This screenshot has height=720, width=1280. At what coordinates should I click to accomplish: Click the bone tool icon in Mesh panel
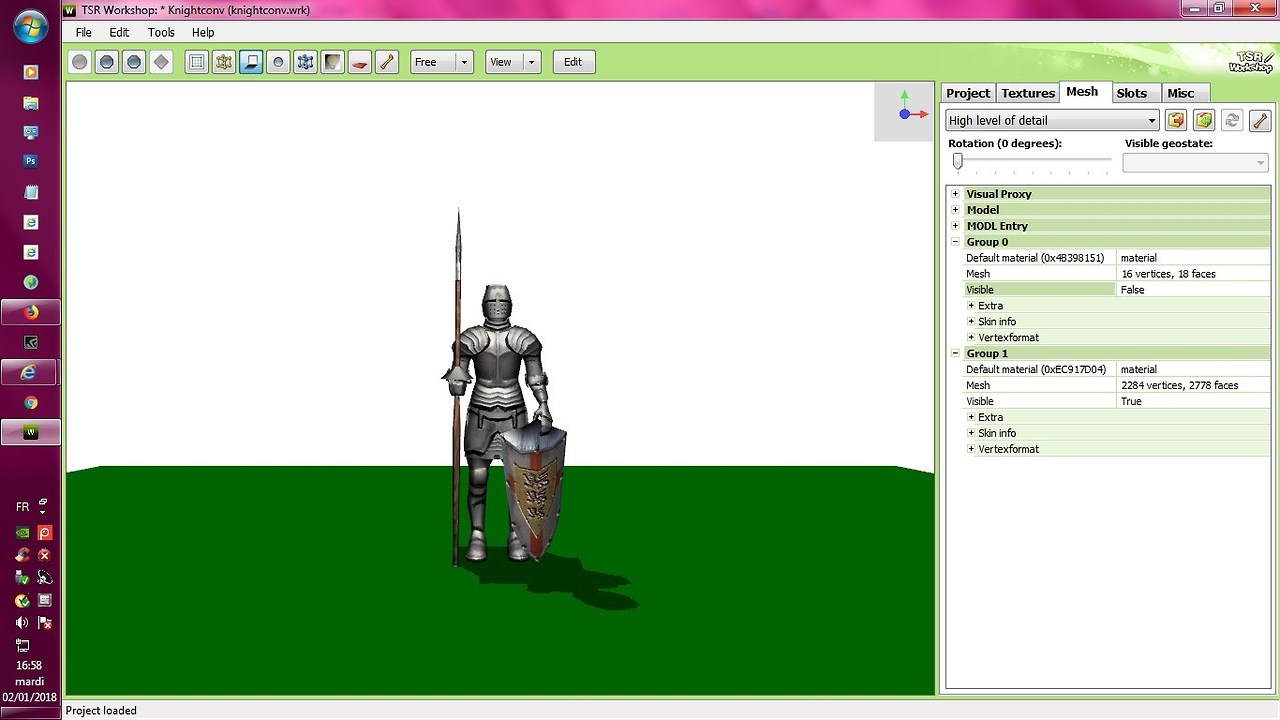[x=1259, y=120]
